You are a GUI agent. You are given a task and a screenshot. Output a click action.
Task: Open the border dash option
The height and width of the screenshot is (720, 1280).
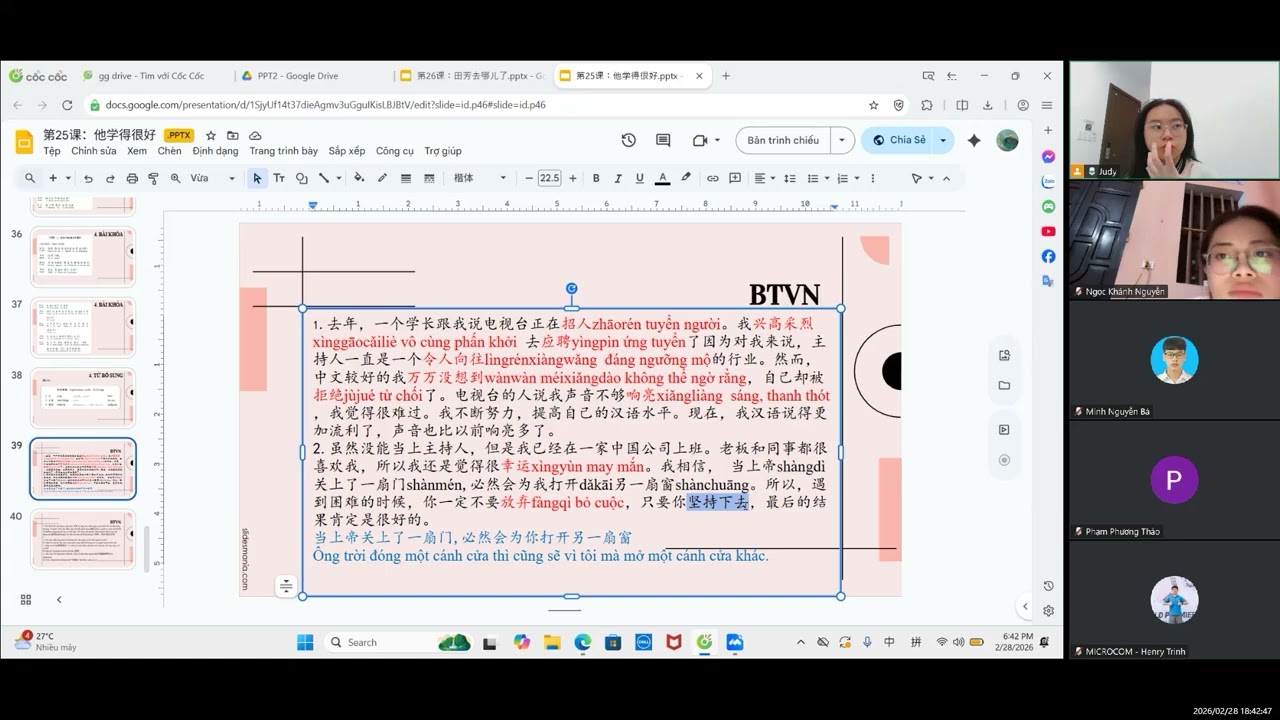429,178
